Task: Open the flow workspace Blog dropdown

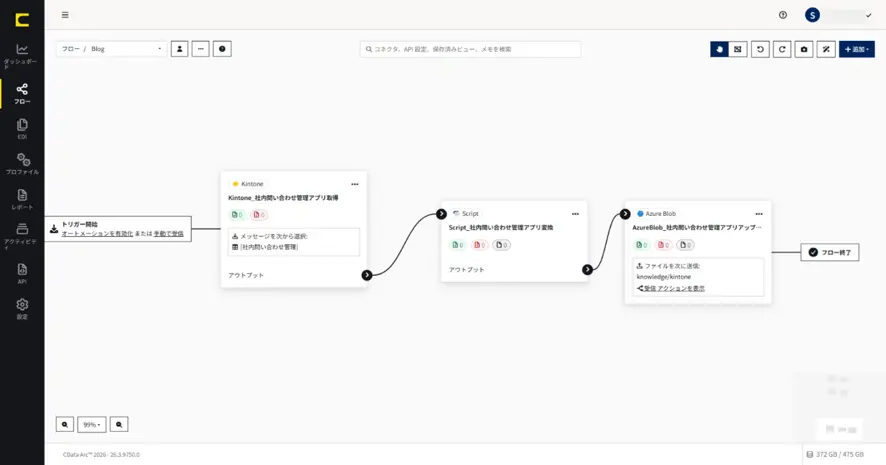Action: 111,49
